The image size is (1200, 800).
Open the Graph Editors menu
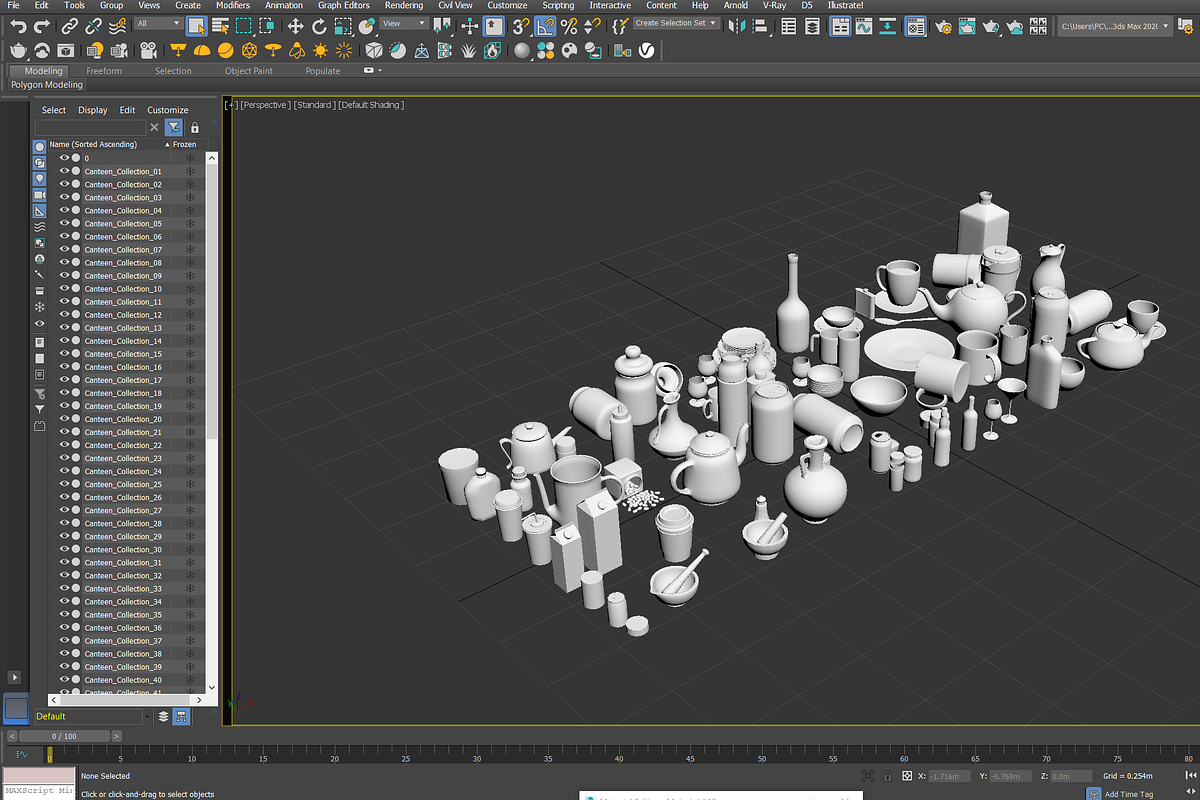pyautogui.click(x=344, y=5)
